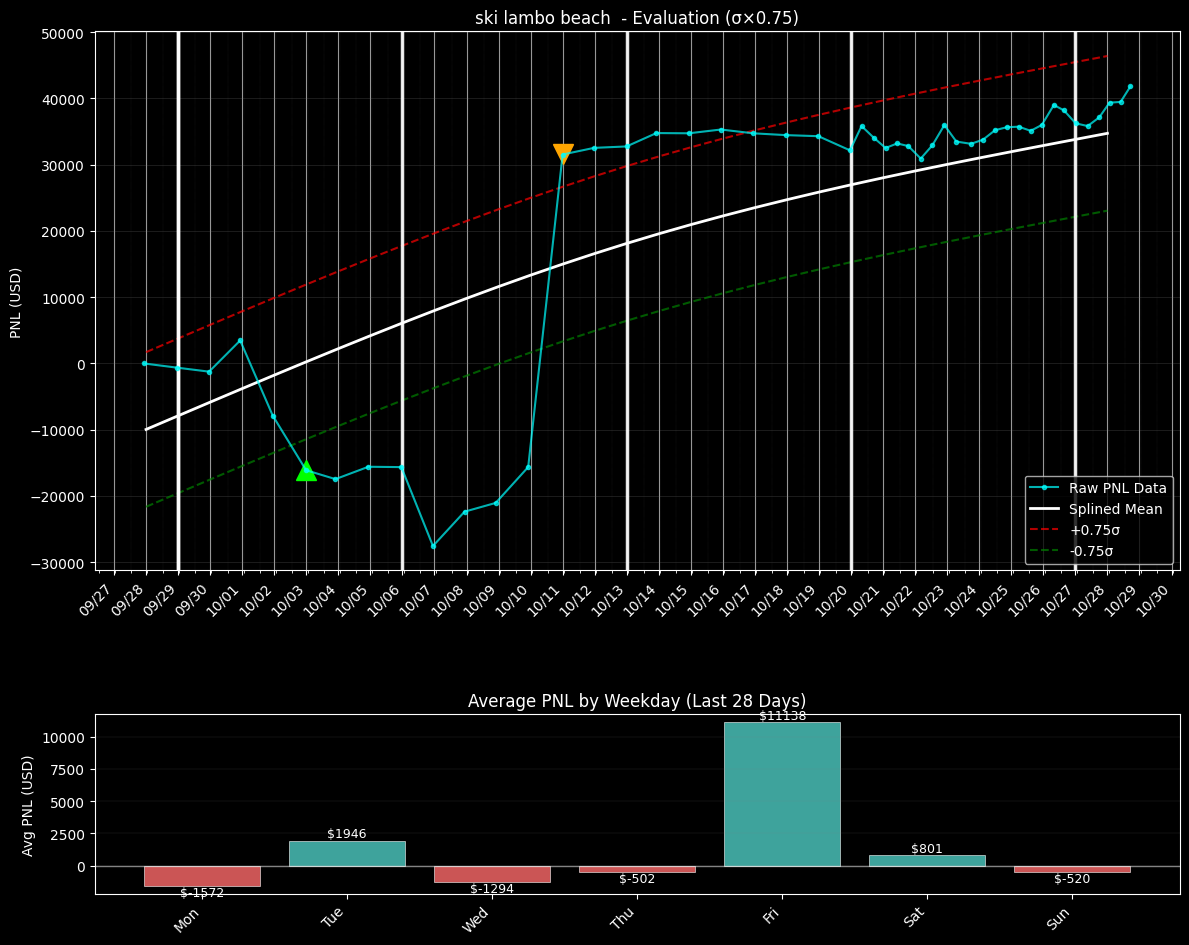Viewport: 1189px width, 945px height.
Task: Click the lowest PNL data point near -27500
Action: pyautogui.click(x=433, y=546)
